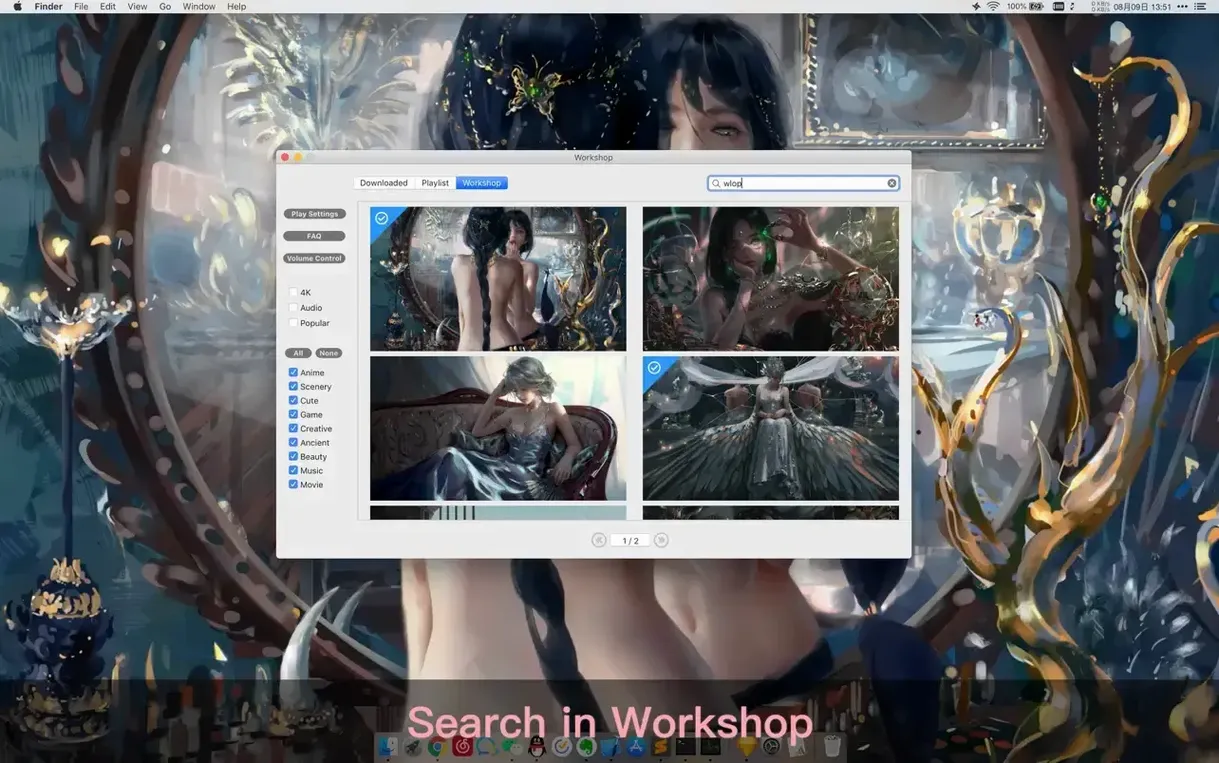Click checkmark badge on winged angel wallpaper
Viewport: 1219px width, 763px height.
tap(654, 368)
